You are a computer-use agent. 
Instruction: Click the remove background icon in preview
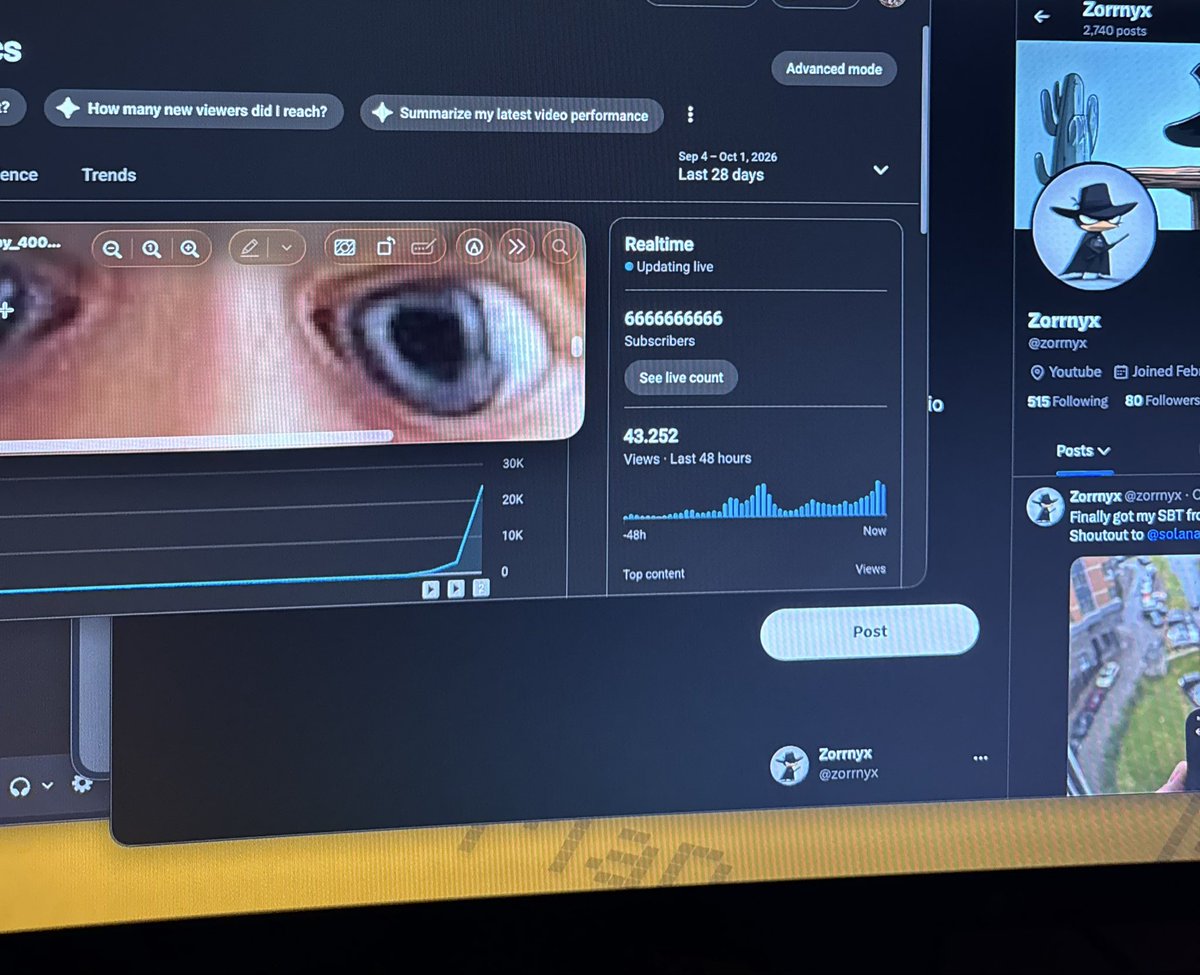click(x=345, y=247)
